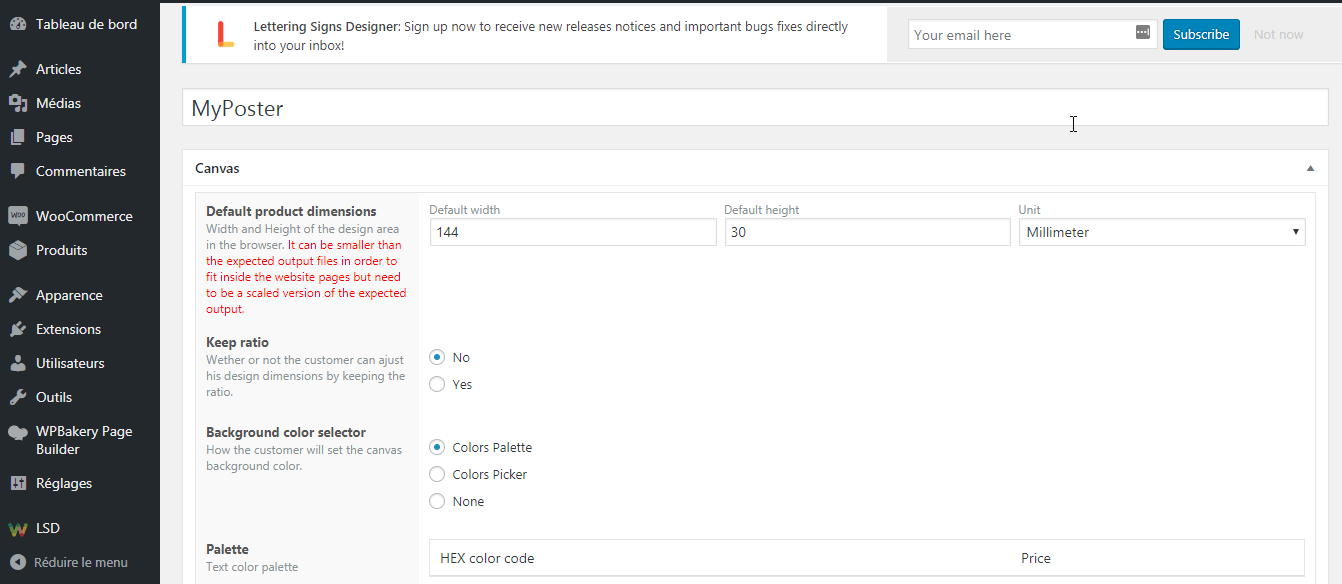This screenshot has height=584, width=1342.
Task: Click the autofill icon in email field
Action: click(x=1143, y=33)
